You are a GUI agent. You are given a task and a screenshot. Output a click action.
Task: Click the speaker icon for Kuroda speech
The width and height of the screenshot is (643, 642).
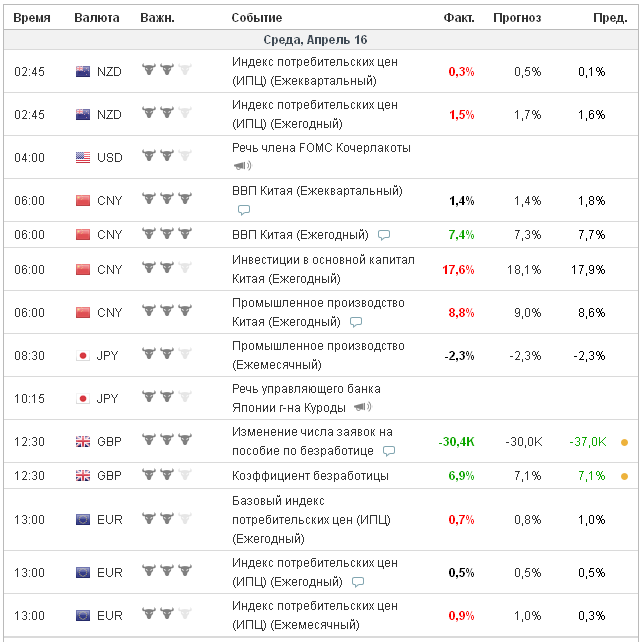[x=362, y=407]
